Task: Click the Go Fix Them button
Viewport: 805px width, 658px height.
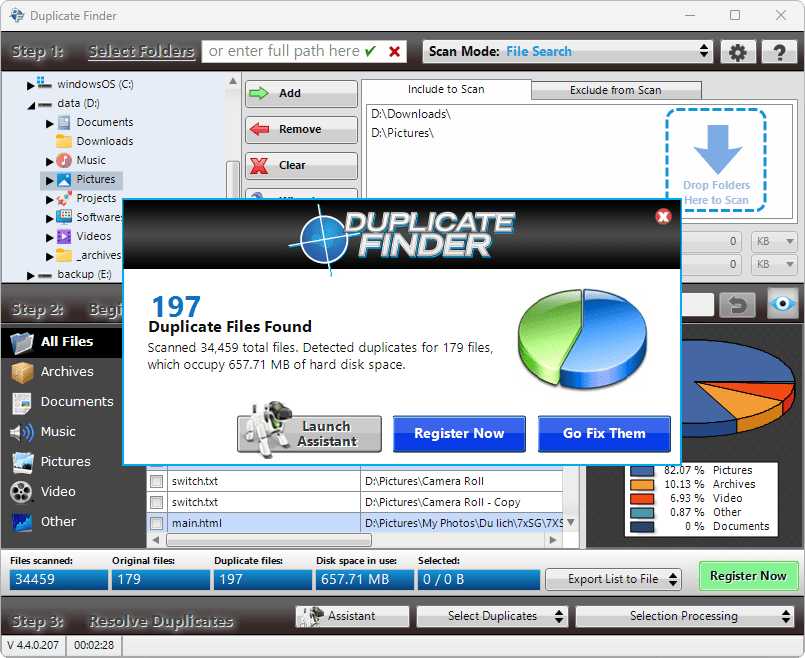Action: coord(604,434)
